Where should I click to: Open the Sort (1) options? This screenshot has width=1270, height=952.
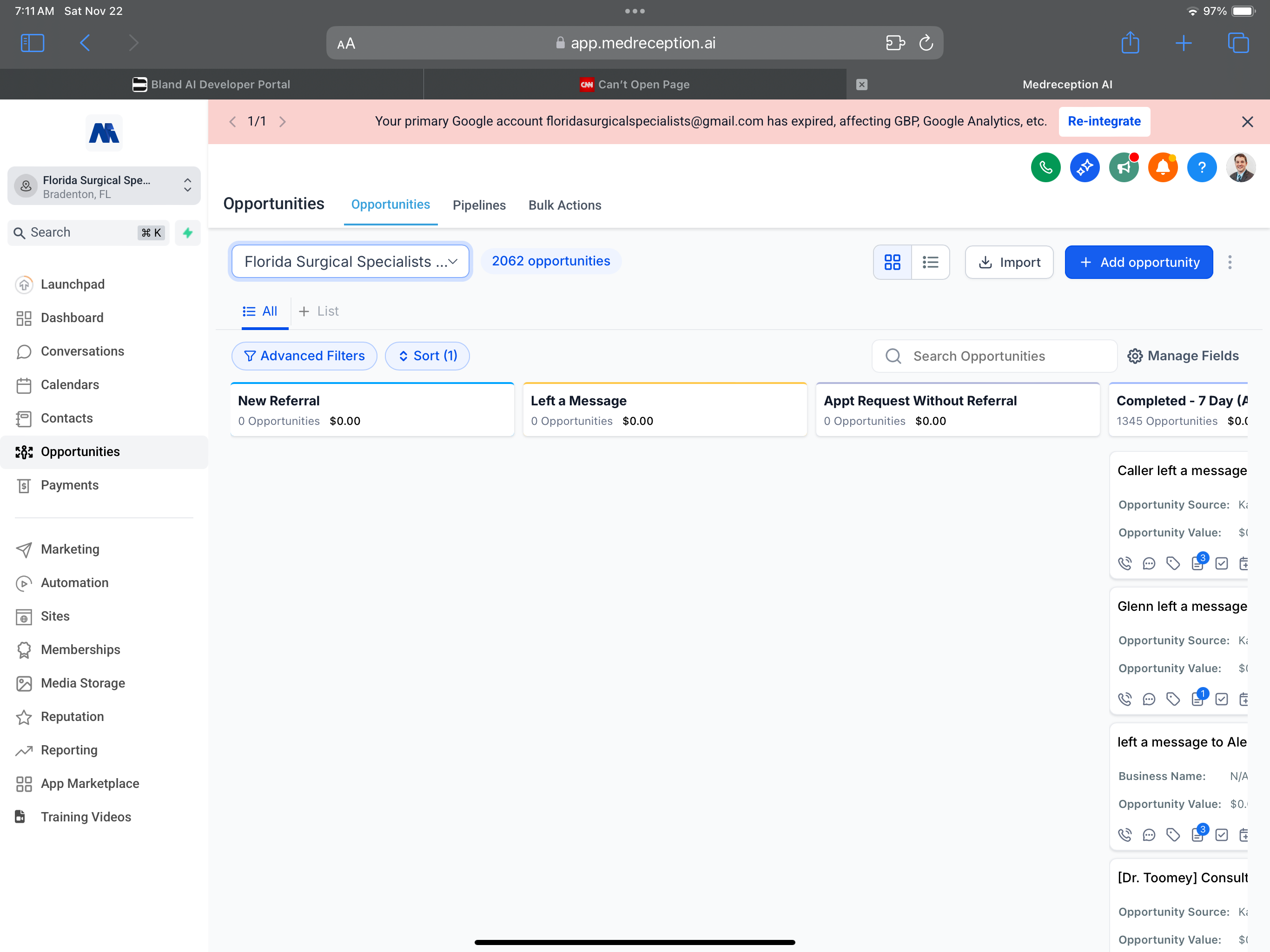tap(427, 356)
